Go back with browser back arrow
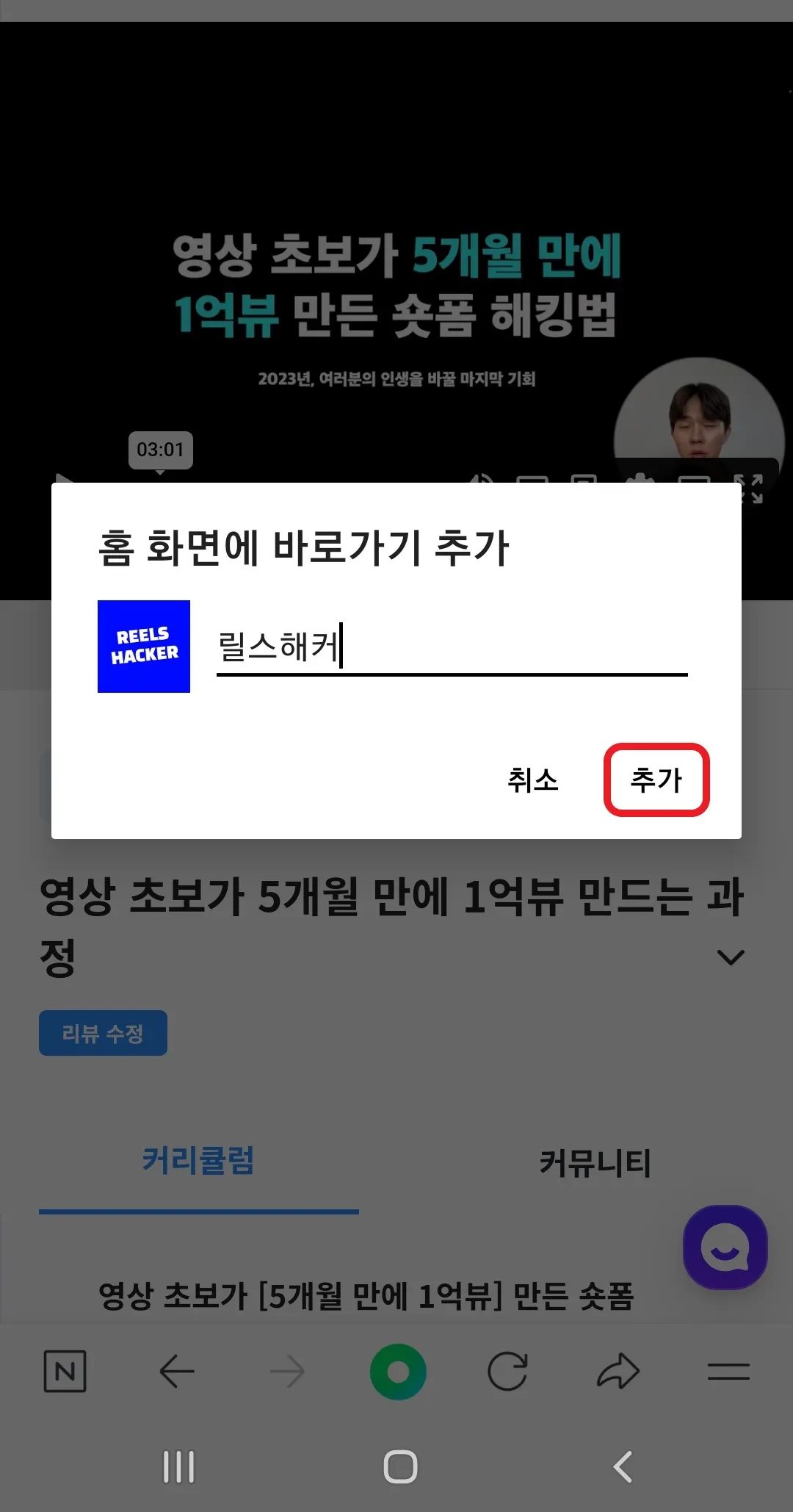Viewport: 793px width, 1512px height. [x=177, y=1371]
